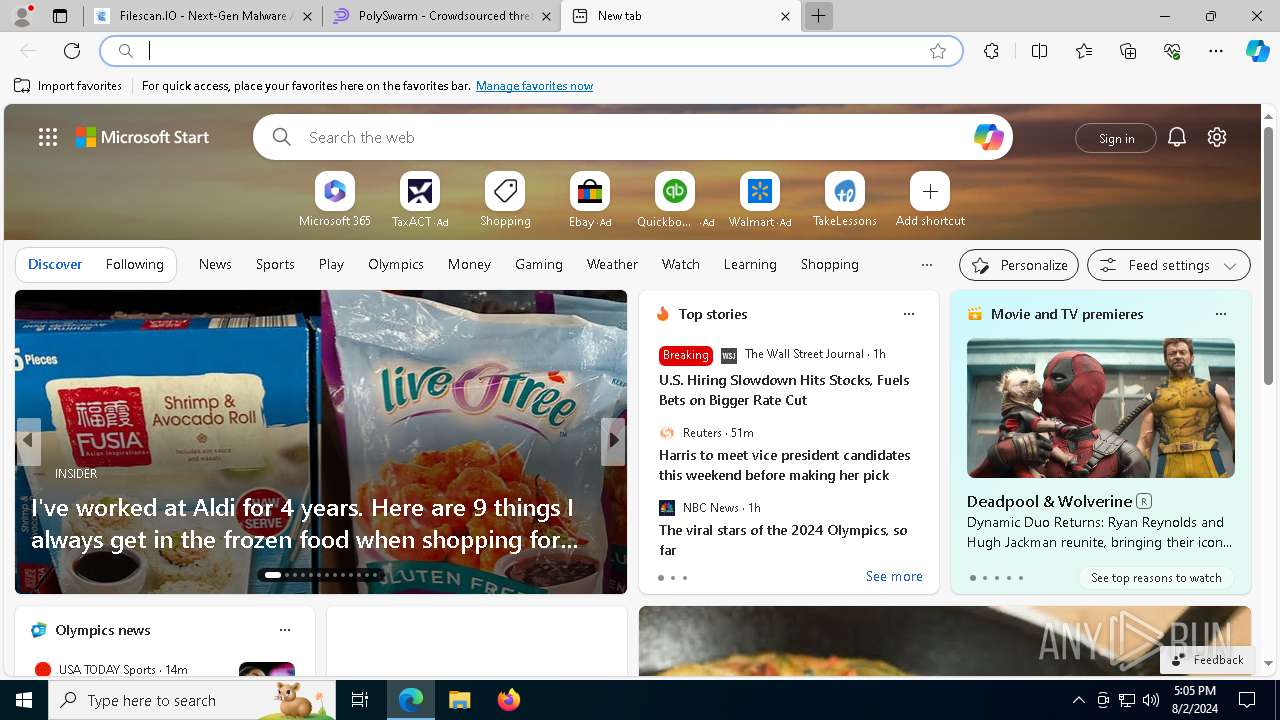Viewport: 1280px width, 720px height.
Task: Open Task View on the taskbar
Action: click(x=360, y=700)
